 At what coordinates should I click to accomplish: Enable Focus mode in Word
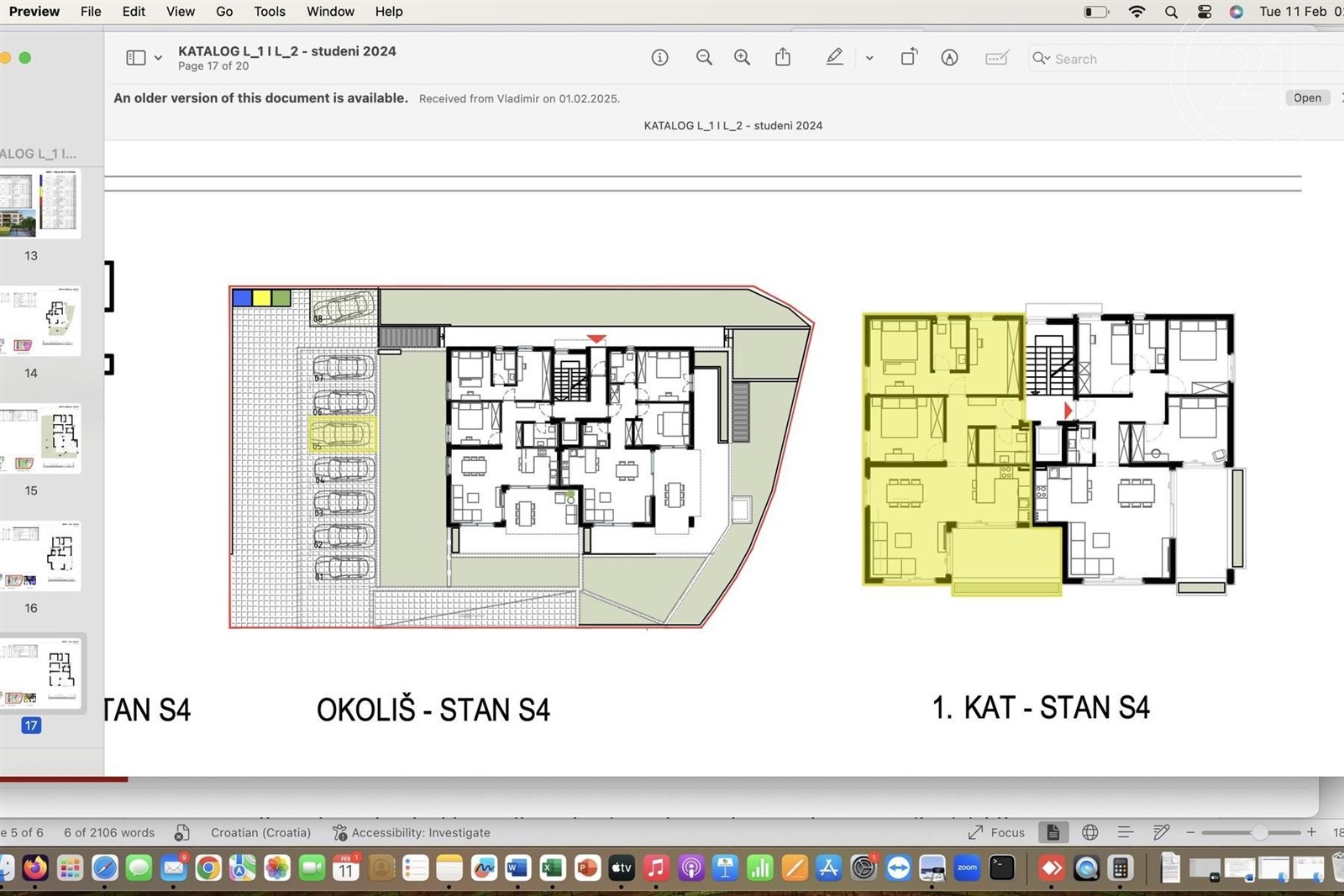click(997, 833)
